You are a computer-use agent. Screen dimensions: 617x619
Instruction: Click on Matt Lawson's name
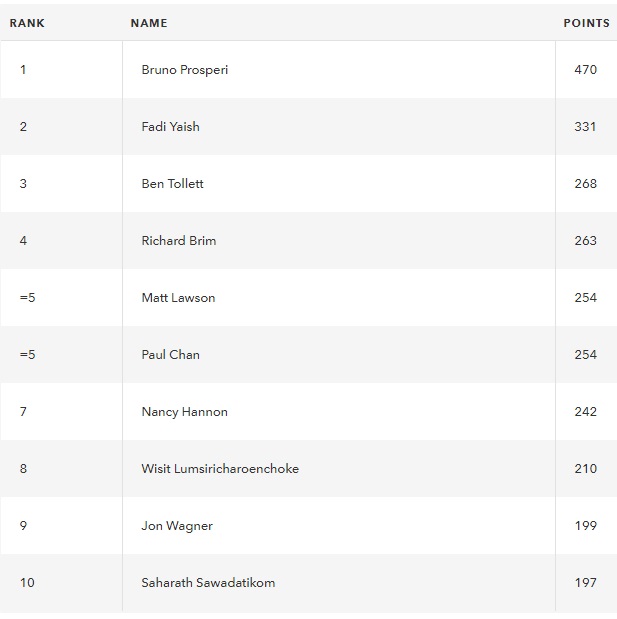click(178, 298)
